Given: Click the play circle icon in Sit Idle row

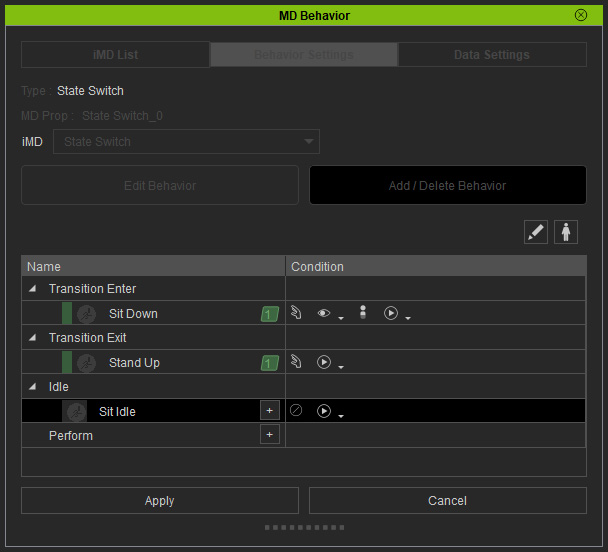Looking at the screenshot, I should click(x=324, y=411).
